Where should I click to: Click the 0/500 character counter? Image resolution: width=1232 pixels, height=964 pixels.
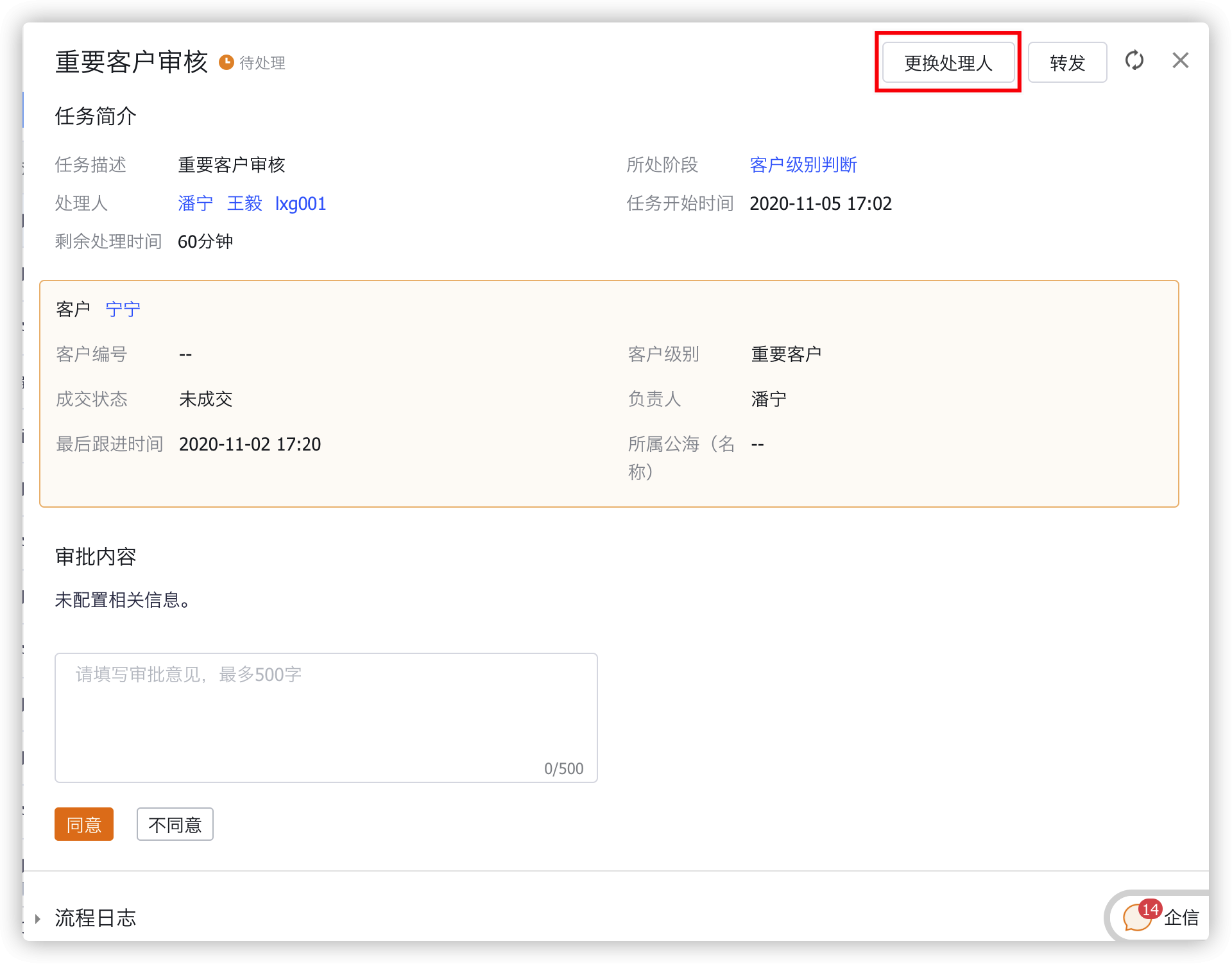pos(563,768)
